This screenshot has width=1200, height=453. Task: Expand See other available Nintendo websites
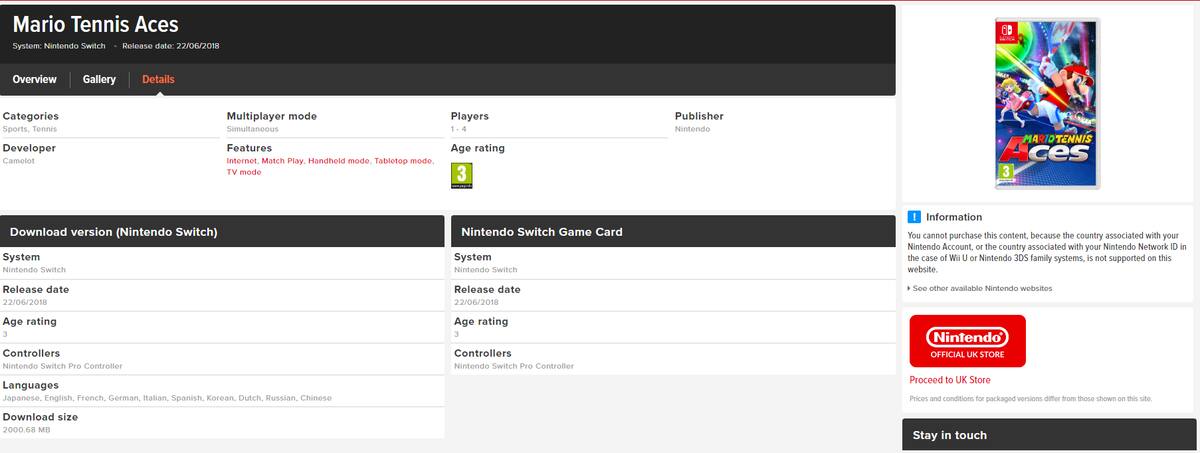[x=980, y=288]
